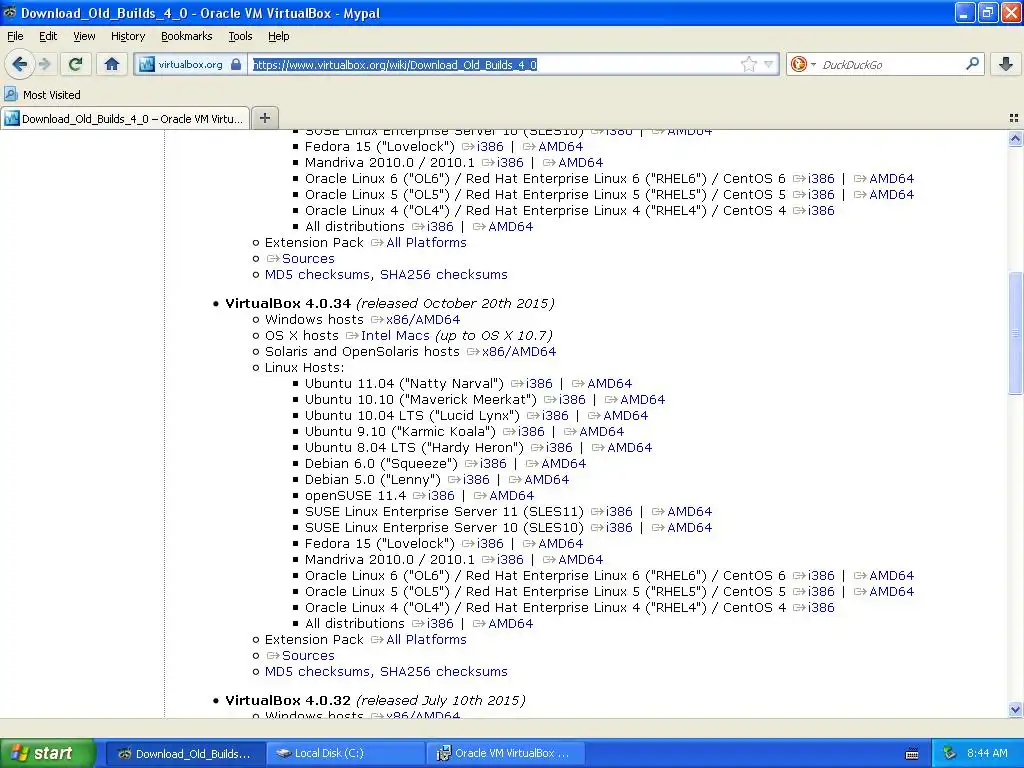1024x768 pixels.
Task: Open Solaris hosts x86/AMD64 link for 4.0.34
Action: tap(519, 351)
